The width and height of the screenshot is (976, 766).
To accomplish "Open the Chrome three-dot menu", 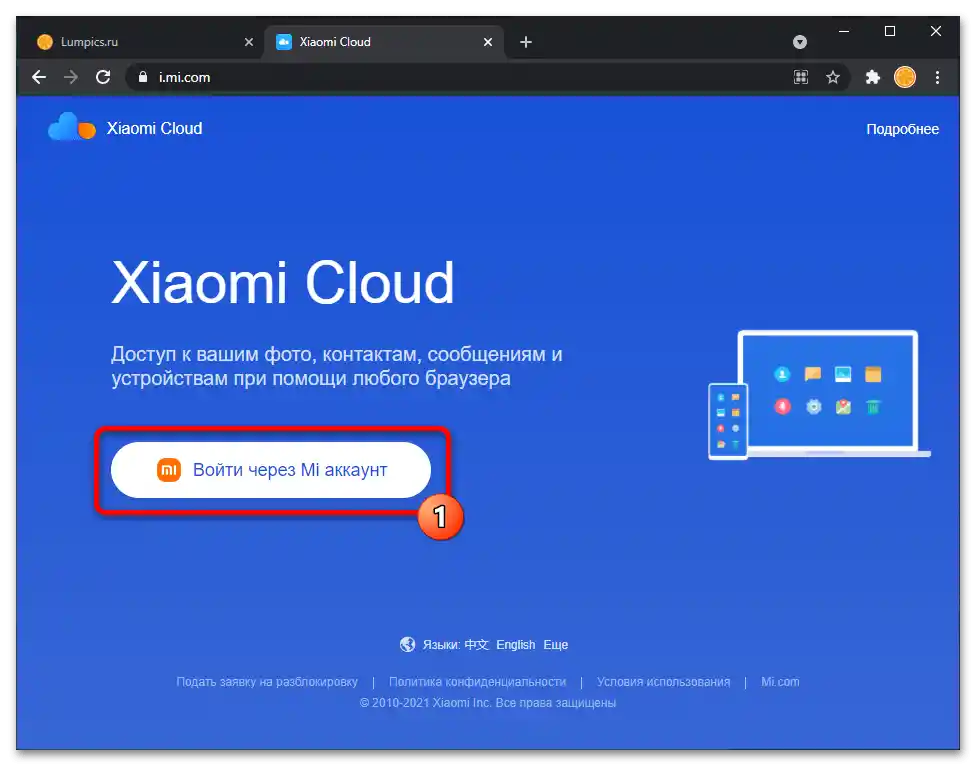I will tap(937, 77).
